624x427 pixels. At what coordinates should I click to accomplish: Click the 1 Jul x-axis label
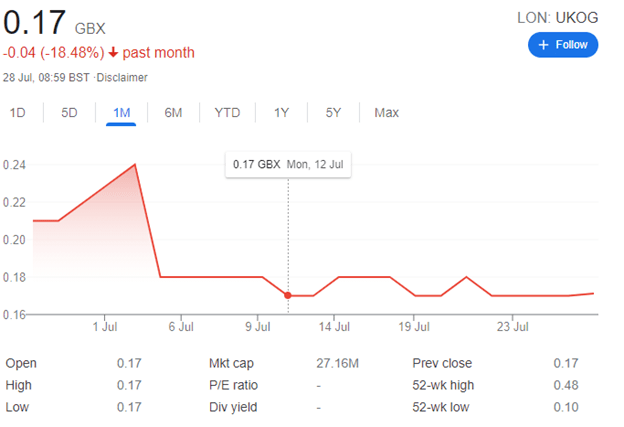tap(105, 325)
